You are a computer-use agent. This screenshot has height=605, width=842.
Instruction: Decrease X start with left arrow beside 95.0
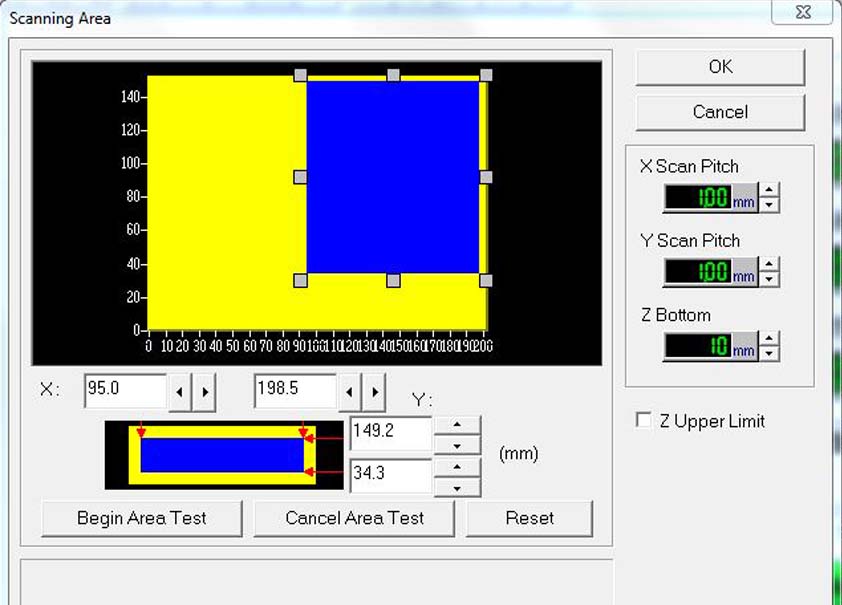pos(179,392)
